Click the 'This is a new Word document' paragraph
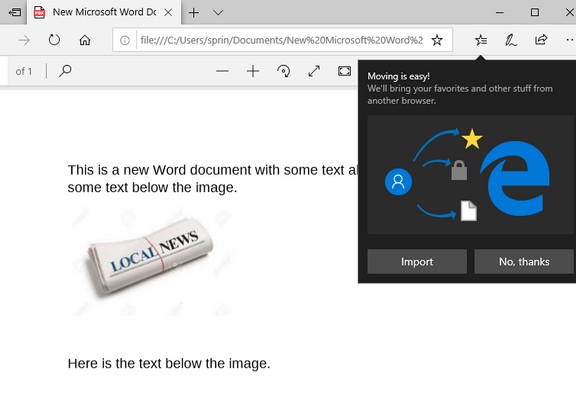576x394 pixels. (212, 178)
